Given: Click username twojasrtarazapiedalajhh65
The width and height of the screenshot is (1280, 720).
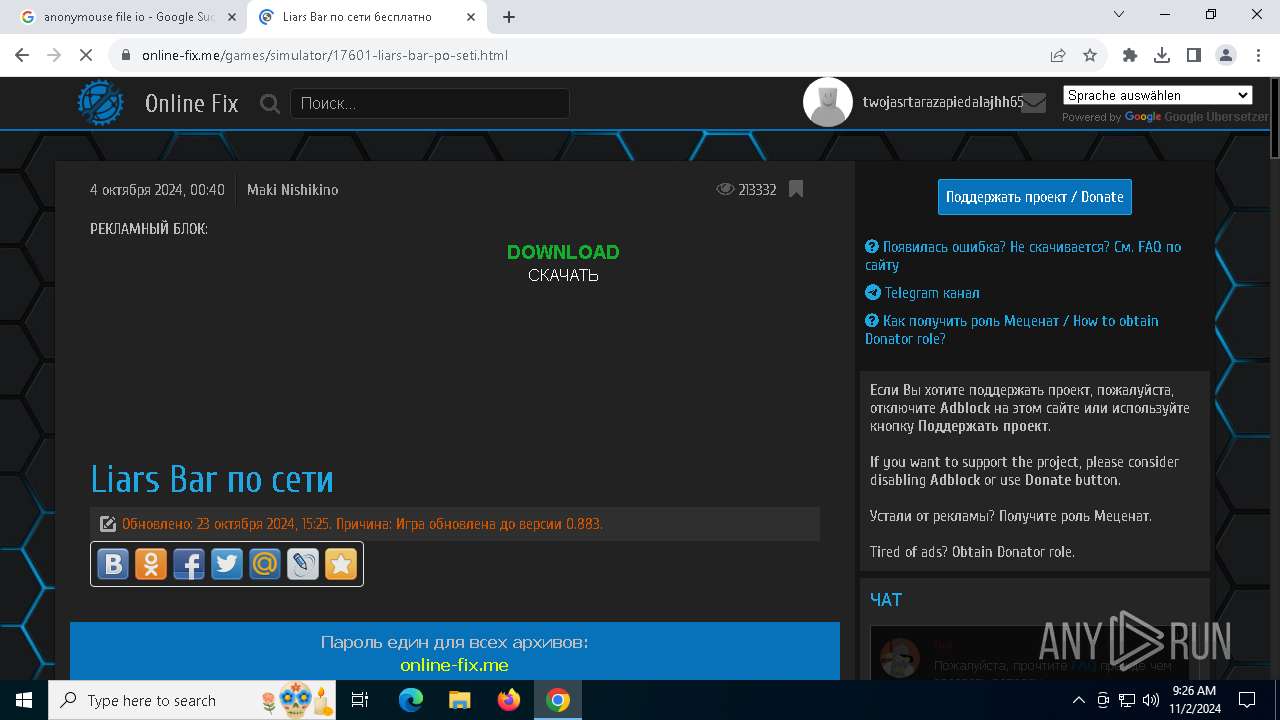Looking at the screenshot, I should pyautogui.click(x=943, y=102).
